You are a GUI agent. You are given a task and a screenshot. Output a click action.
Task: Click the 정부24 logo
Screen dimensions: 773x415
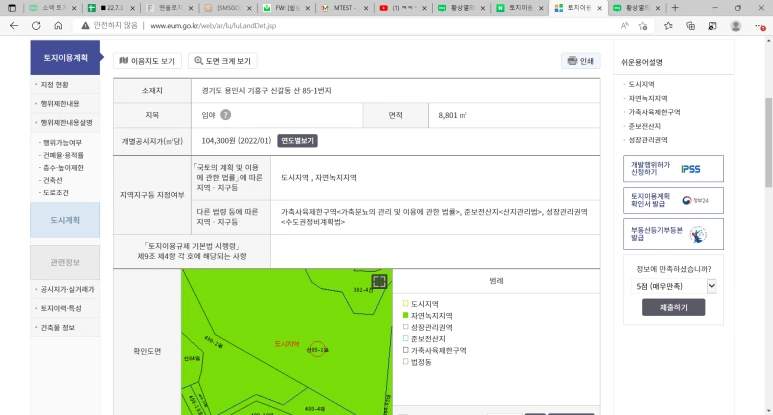click(695, 200)
